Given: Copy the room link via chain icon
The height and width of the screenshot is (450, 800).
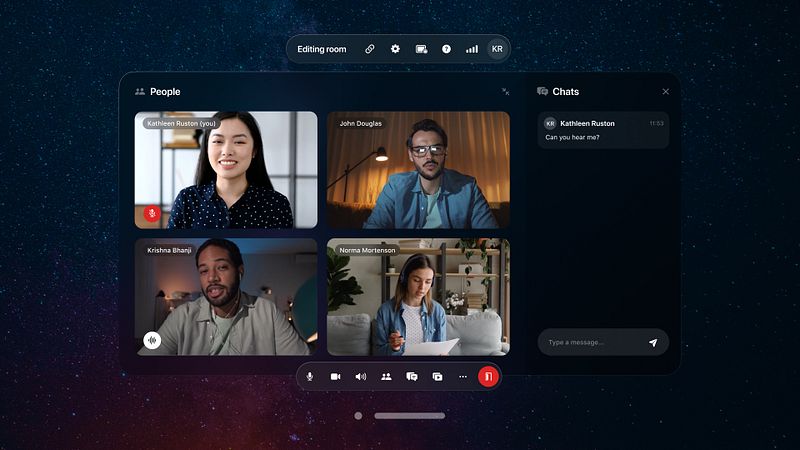Looking at the screenshot, I should (369, 49).
